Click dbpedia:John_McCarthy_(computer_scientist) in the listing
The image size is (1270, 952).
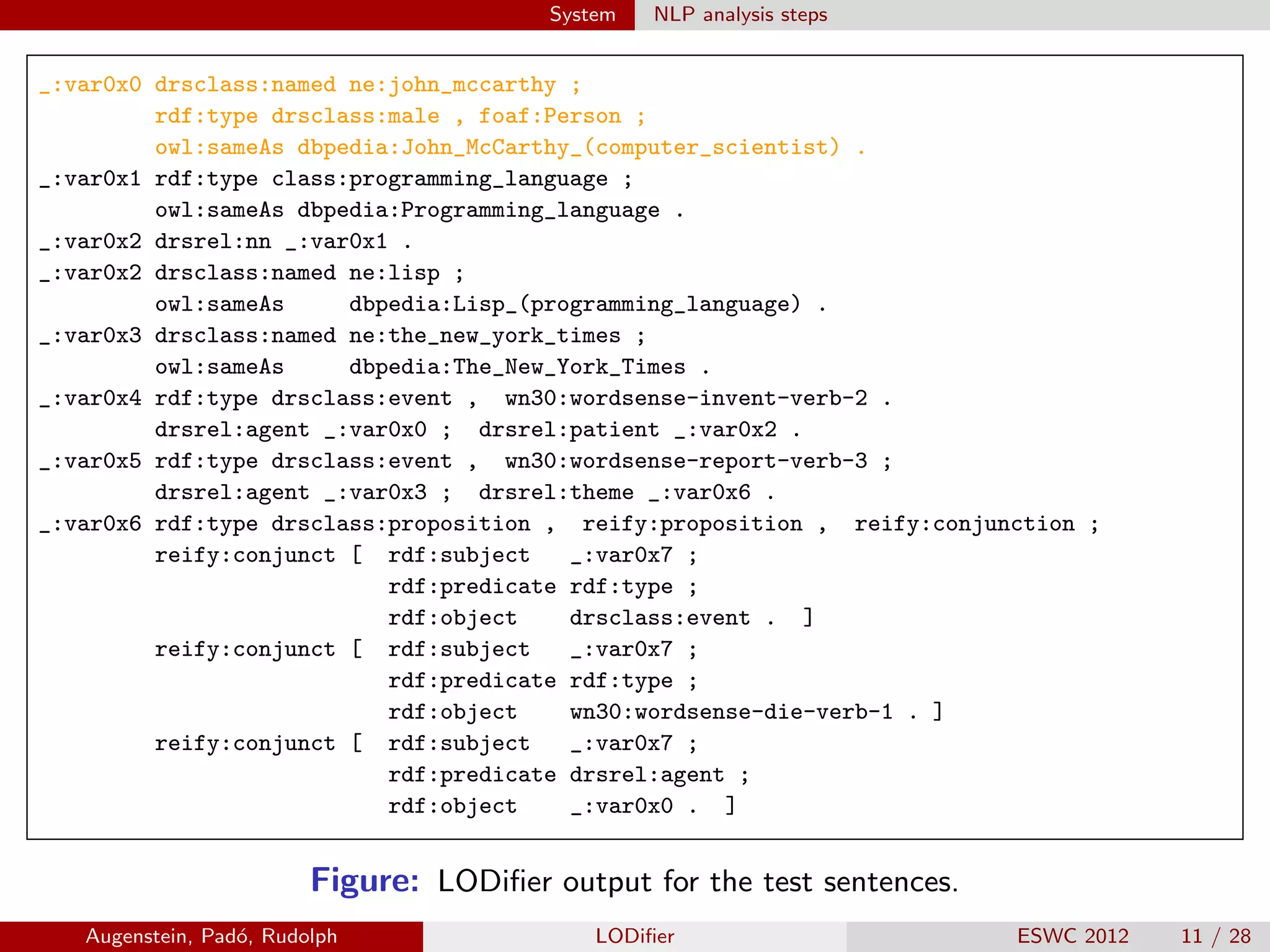[569, 148]
